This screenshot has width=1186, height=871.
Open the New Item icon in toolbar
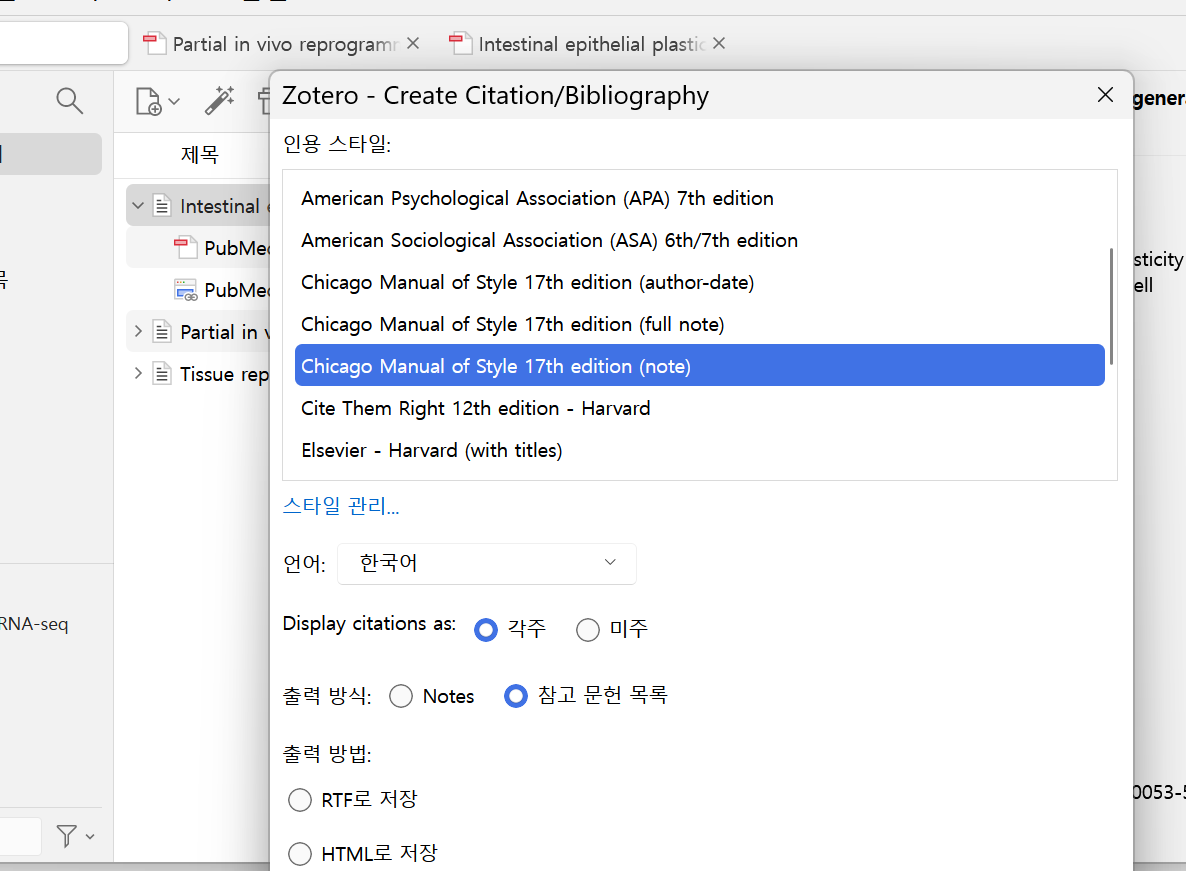[x=148, y=101]
